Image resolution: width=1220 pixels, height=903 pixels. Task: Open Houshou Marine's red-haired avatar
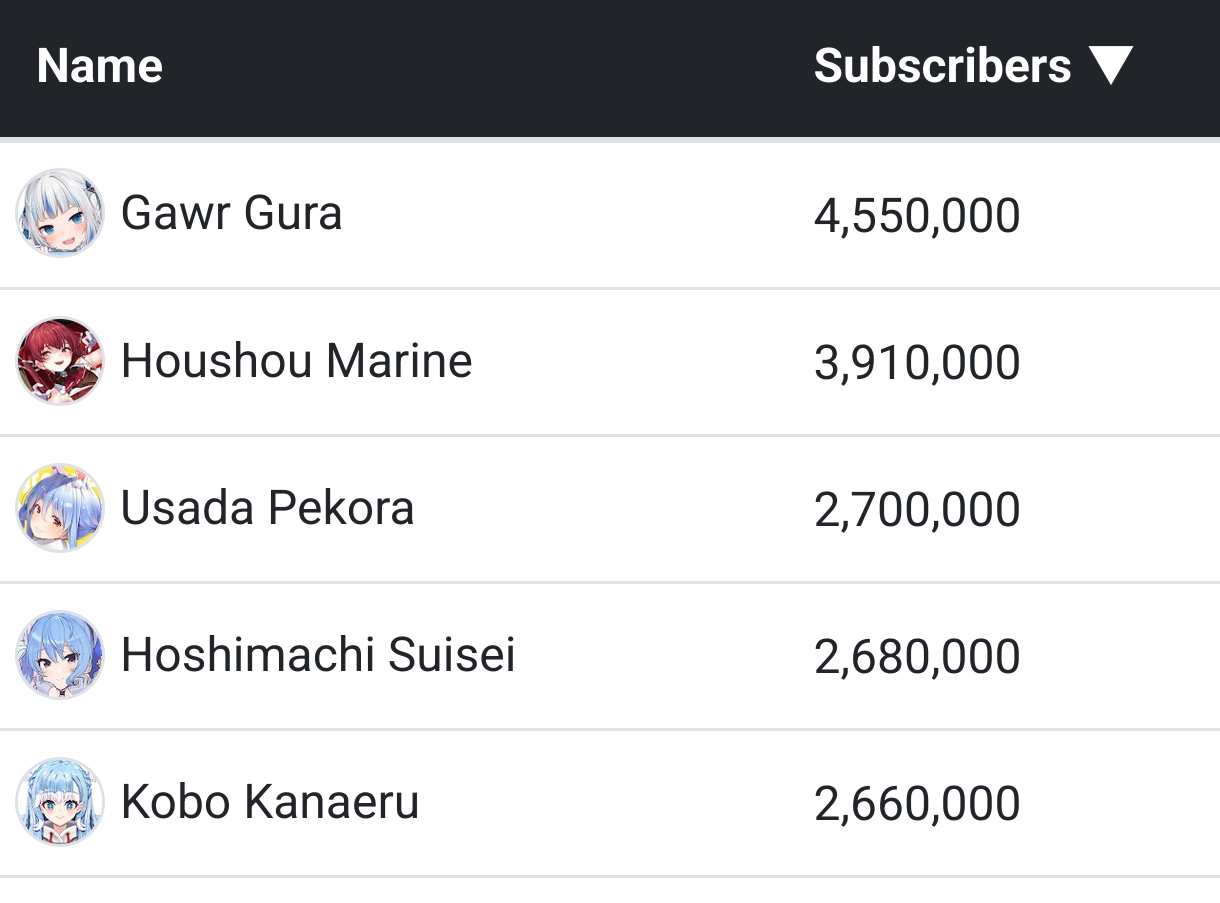coord(60,361)
